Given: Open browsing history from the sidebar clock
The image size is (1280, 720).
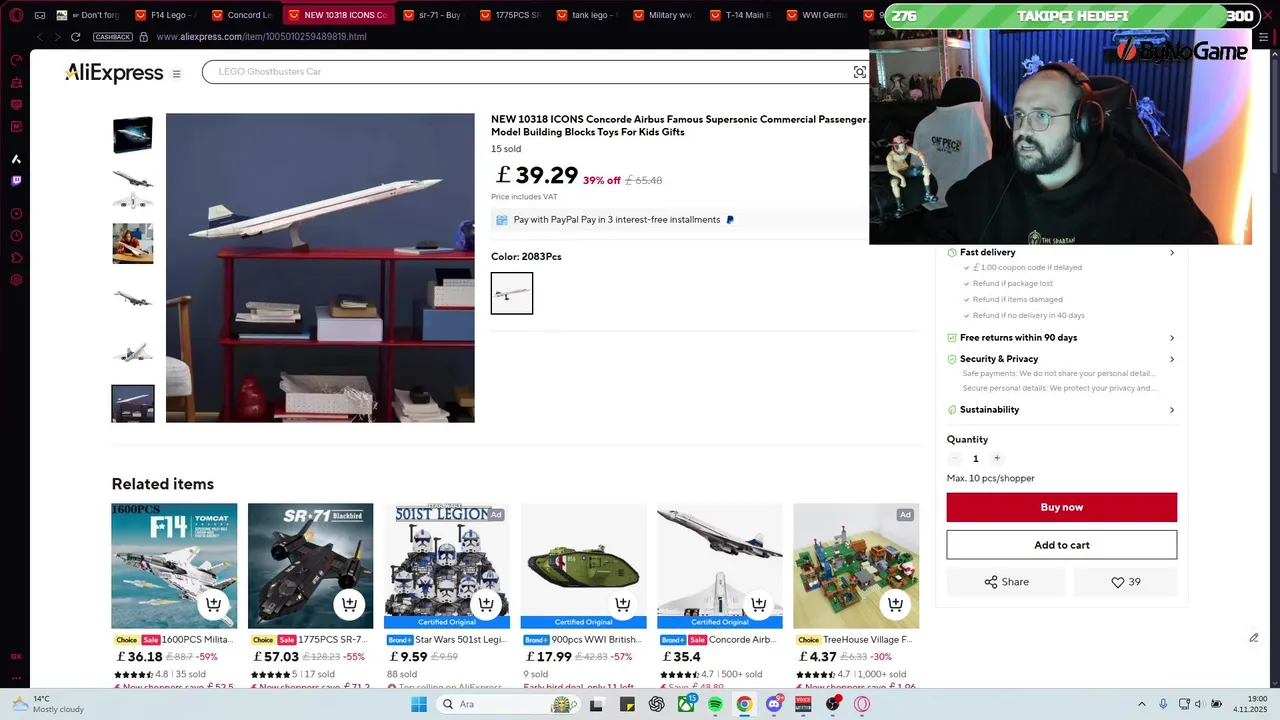Looking at the screenshot, I should [16, 236].
